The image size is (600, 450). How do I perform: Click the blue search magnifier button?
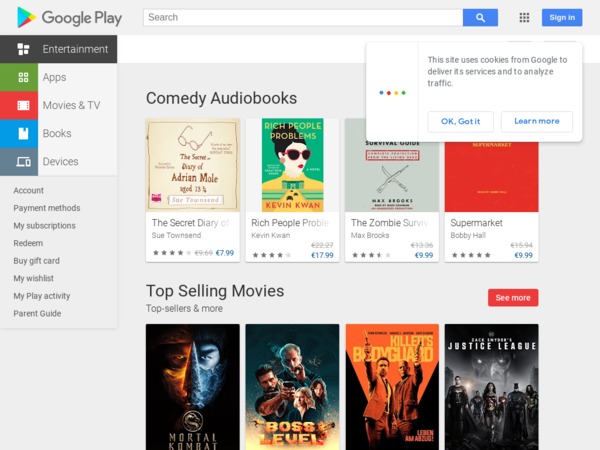tap(480, 18)
